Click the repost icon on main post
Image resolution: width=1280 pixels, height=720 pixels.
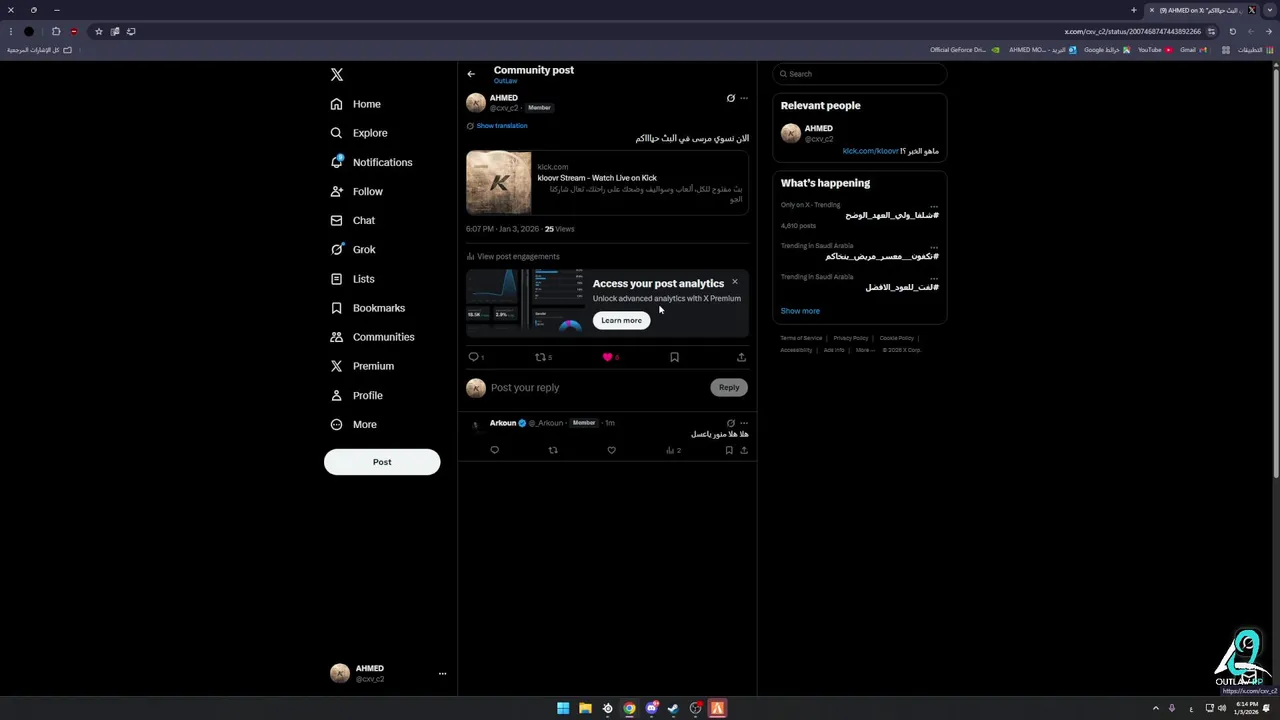pyautogui.click(x=540, y=357)
